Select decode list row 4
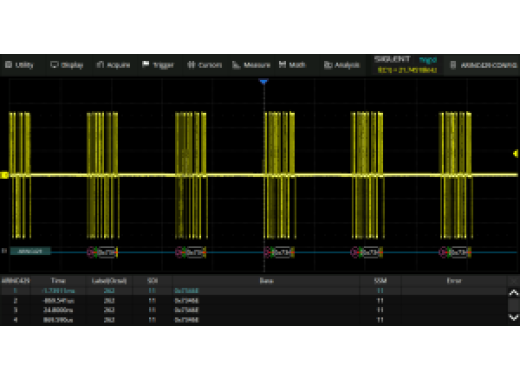 click(x=253, y=320)
